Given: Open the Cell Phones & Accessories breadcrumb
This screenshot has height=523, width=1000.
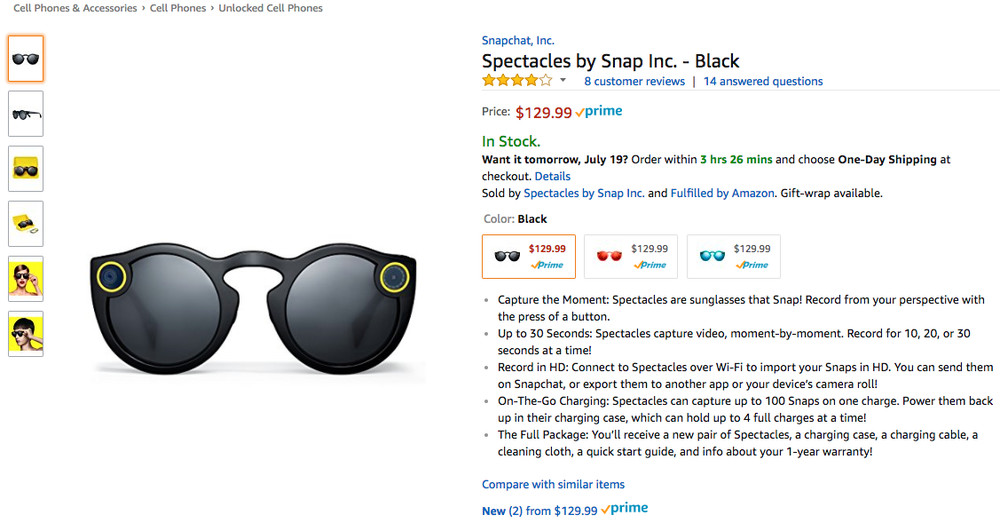Looking at the screenshot, I should [x=75, y=8].
